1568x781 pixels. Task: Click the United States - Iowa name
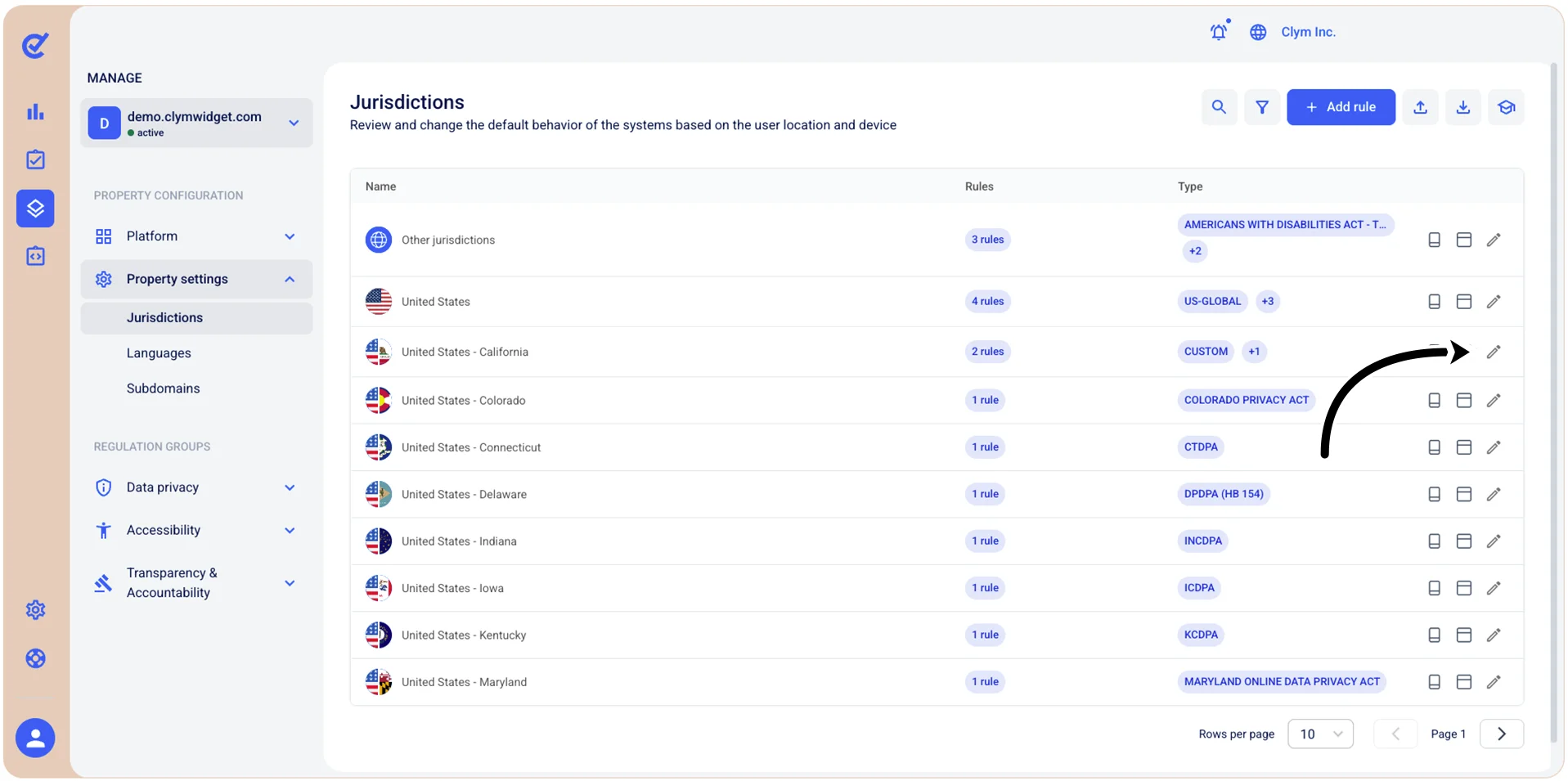point(452,588)
